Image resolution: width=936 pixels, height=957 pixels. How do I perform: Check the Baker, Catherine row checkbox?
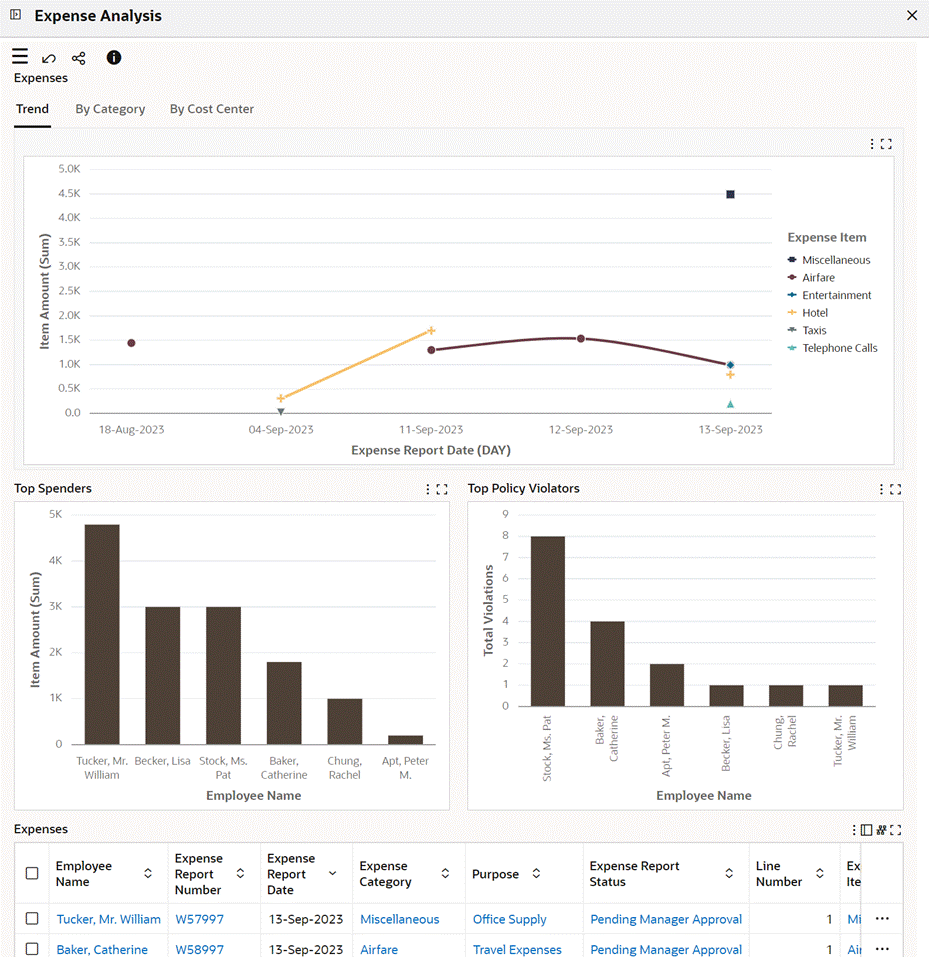point(32,949)
